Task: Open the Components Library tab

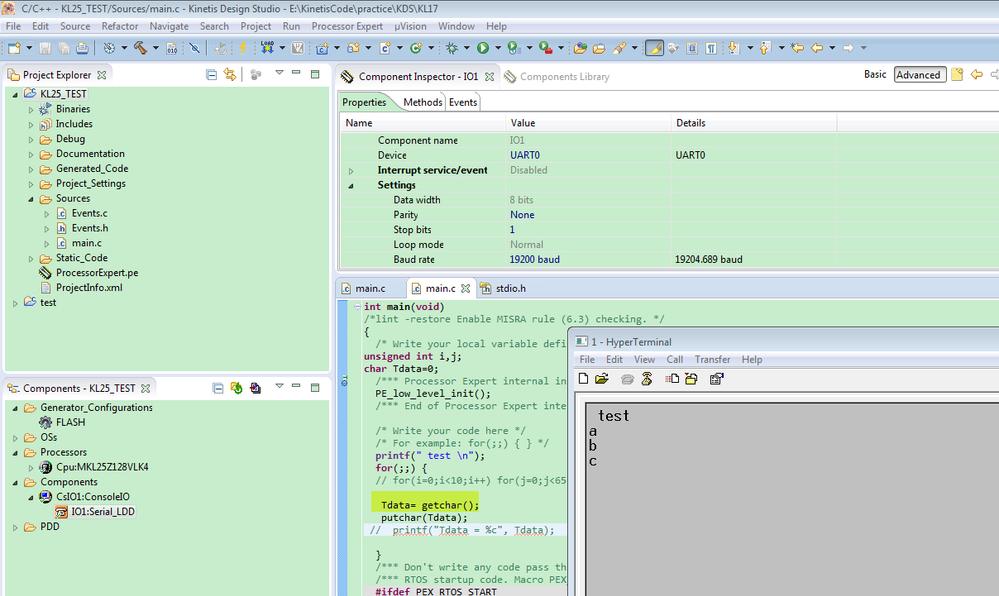Action: pyautogui.click(x=564, y=77)
